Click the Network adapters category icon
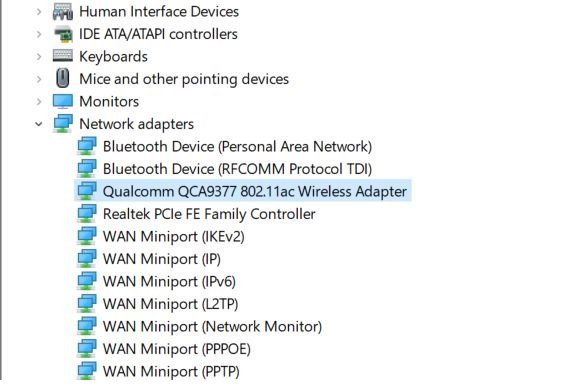 coord(63,123)
